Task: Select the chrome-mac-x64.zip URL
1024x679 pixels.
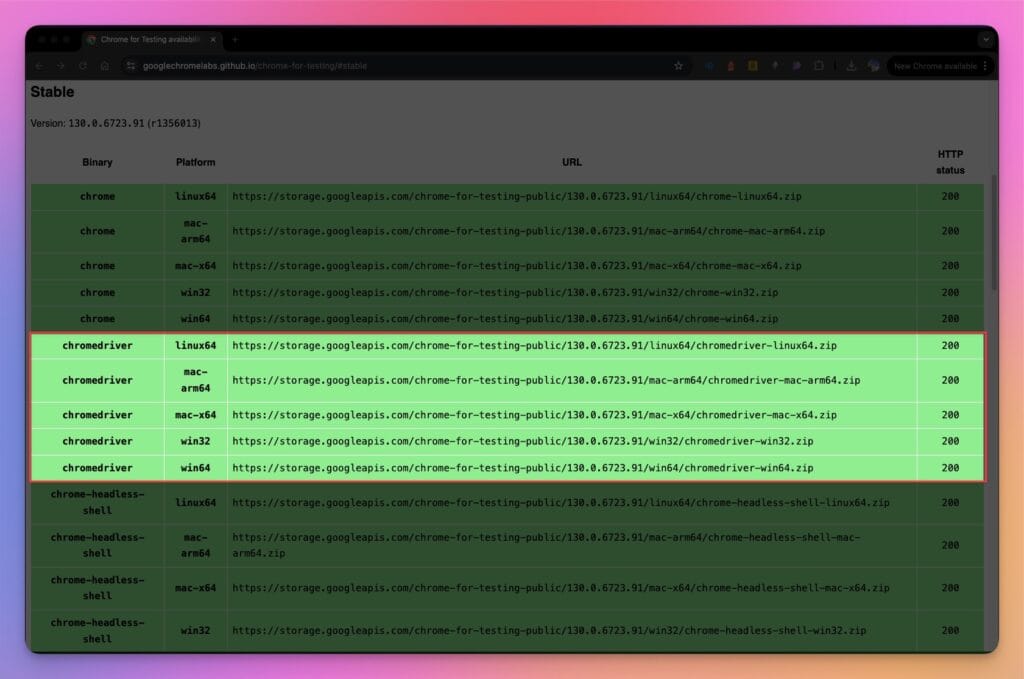Action: click(517, 266)
